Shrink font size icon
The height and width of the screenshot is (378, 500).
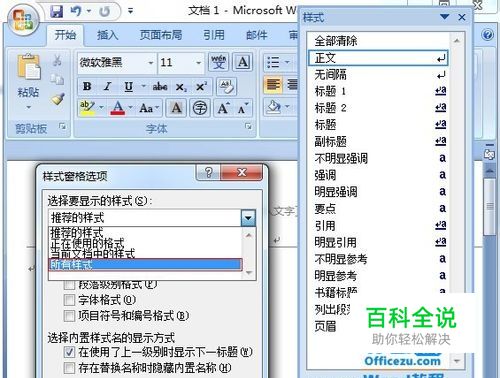(x=243, y=108)
